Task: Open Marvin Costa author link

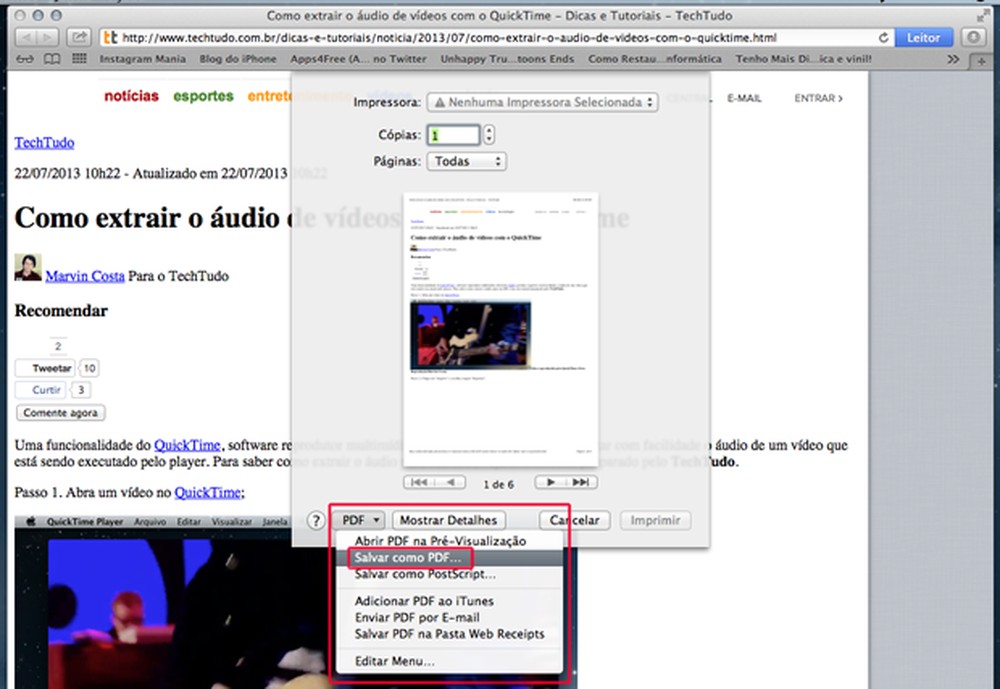Action: (x=85, y=276)
